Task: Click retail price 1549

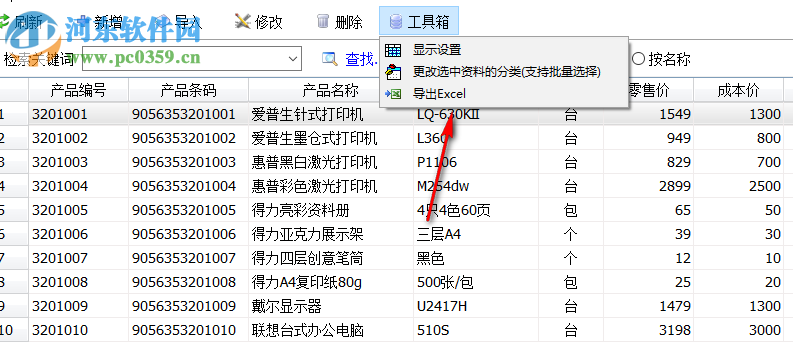Action: (648, 114)
